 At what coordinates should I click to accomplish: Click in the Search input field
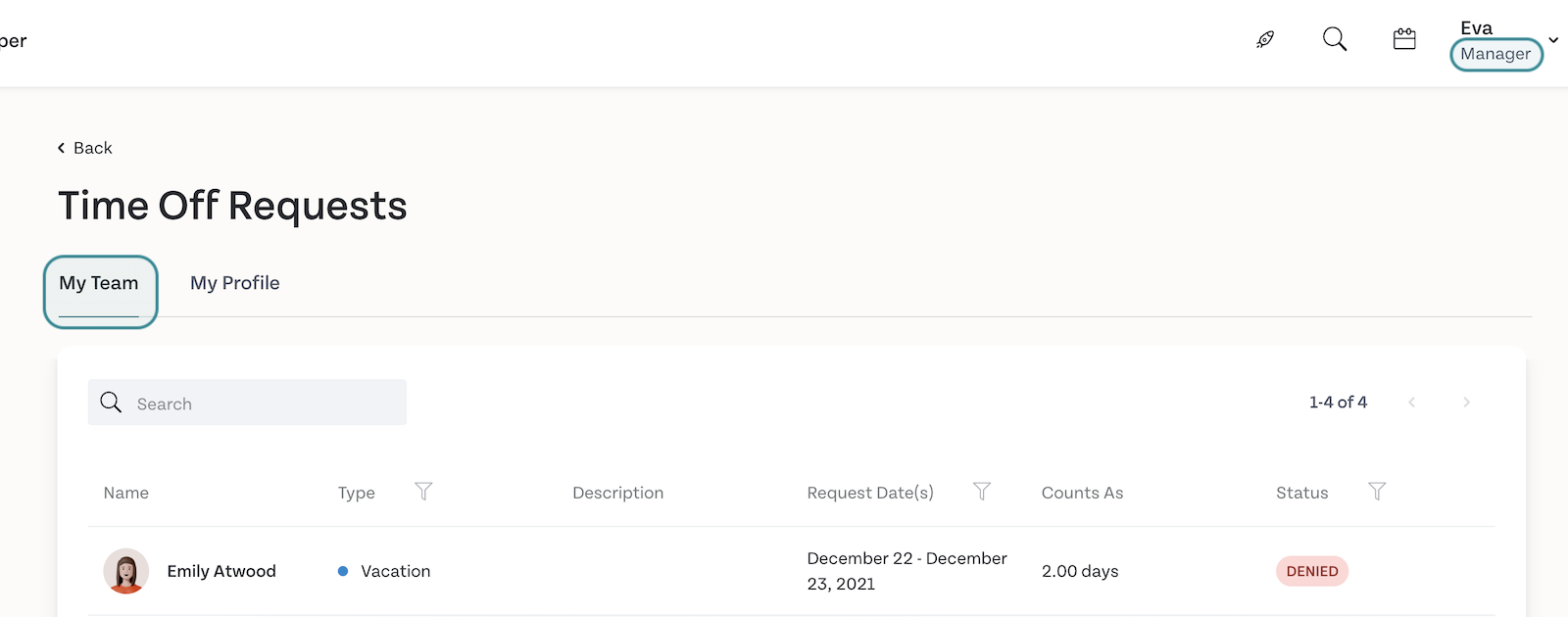point(265,403)
